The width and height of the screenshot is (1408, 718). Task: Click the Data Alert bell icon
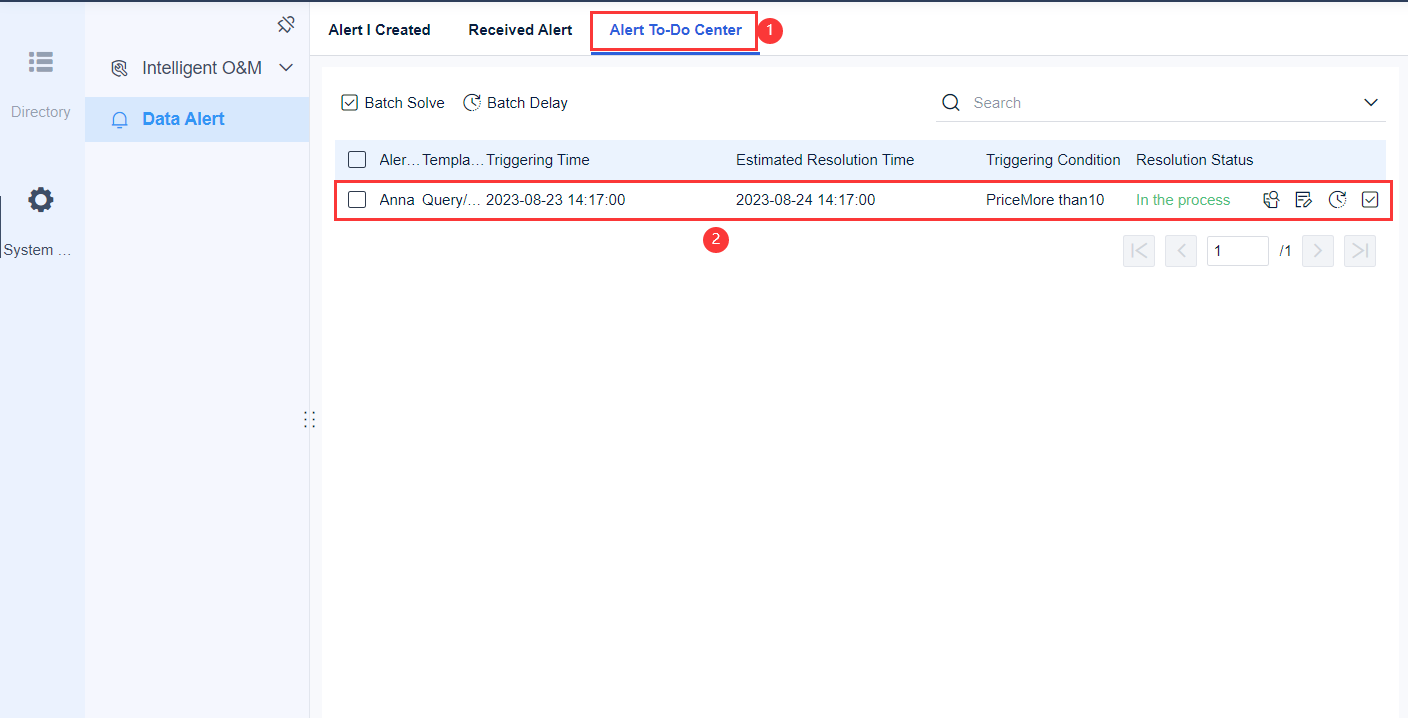tap(119, 119)
